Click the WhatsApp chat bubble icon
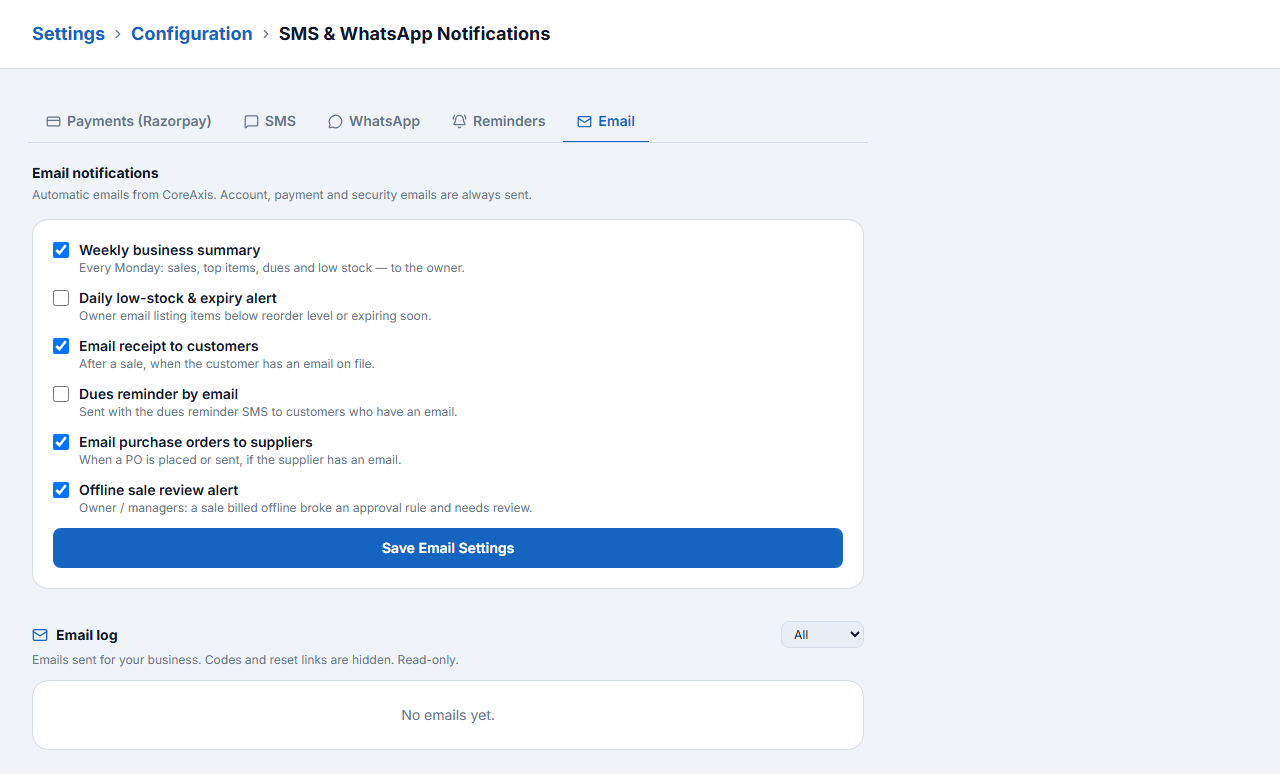Screen dimensions: 1280x774 tap(336, 121)
